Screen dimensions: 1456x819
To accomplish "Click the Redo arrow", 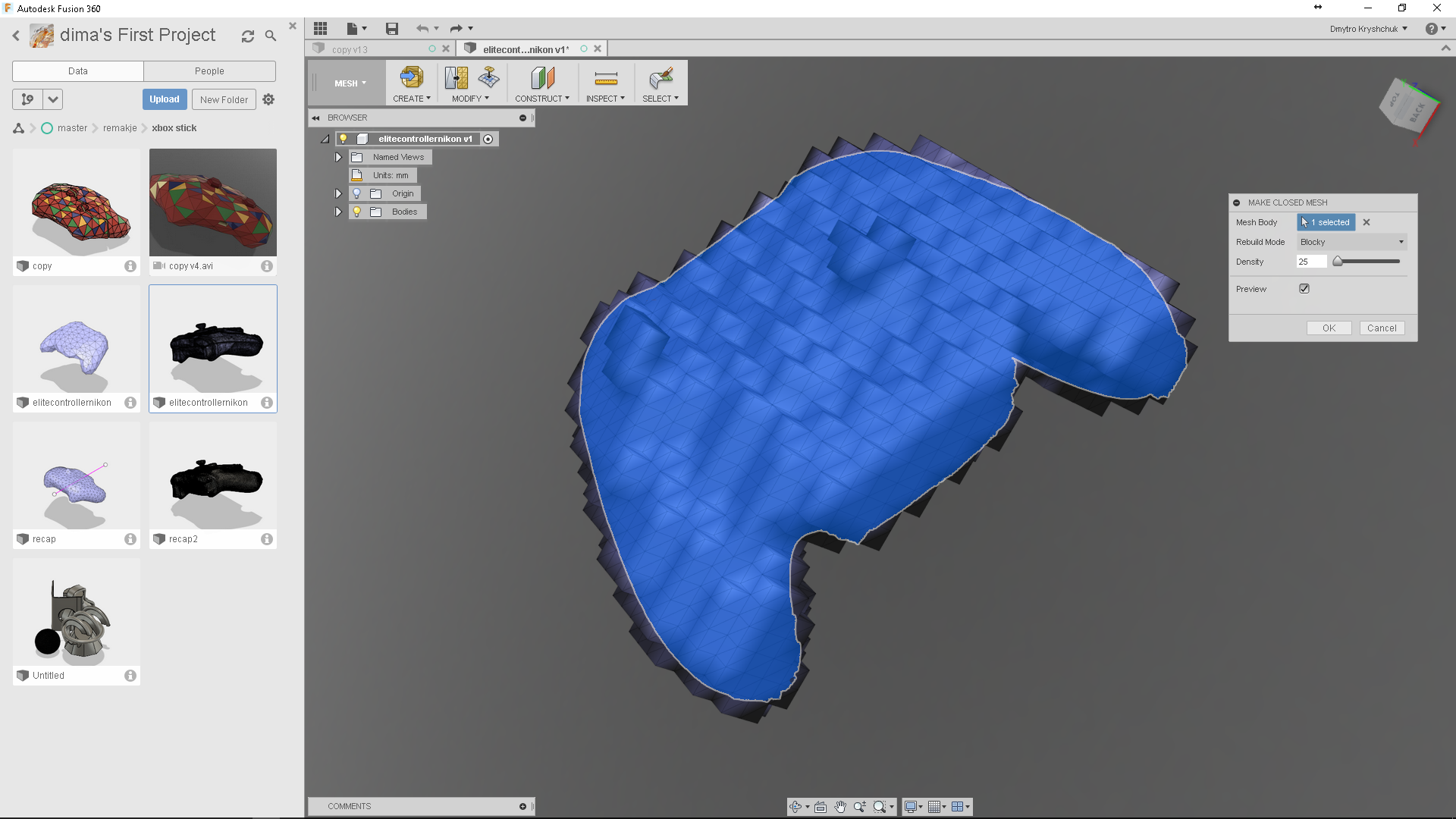I will tap(456, 29).
